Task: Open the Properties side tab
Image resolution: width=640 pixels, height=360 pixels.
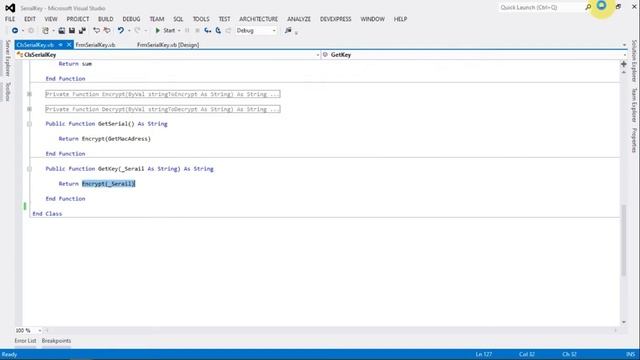Action: [x=634, y=140]
